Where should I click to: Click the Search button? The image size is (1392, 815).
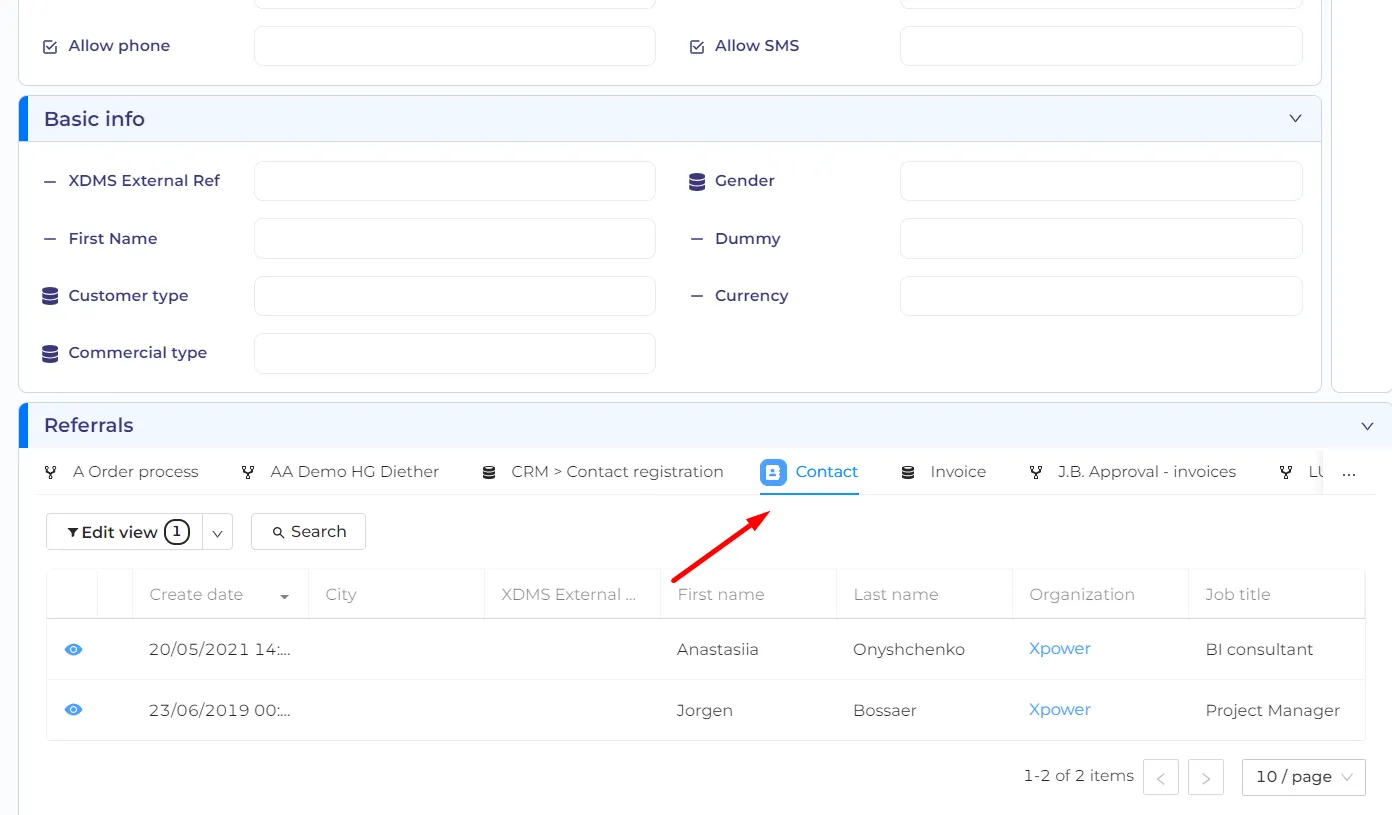pos(308,532)
